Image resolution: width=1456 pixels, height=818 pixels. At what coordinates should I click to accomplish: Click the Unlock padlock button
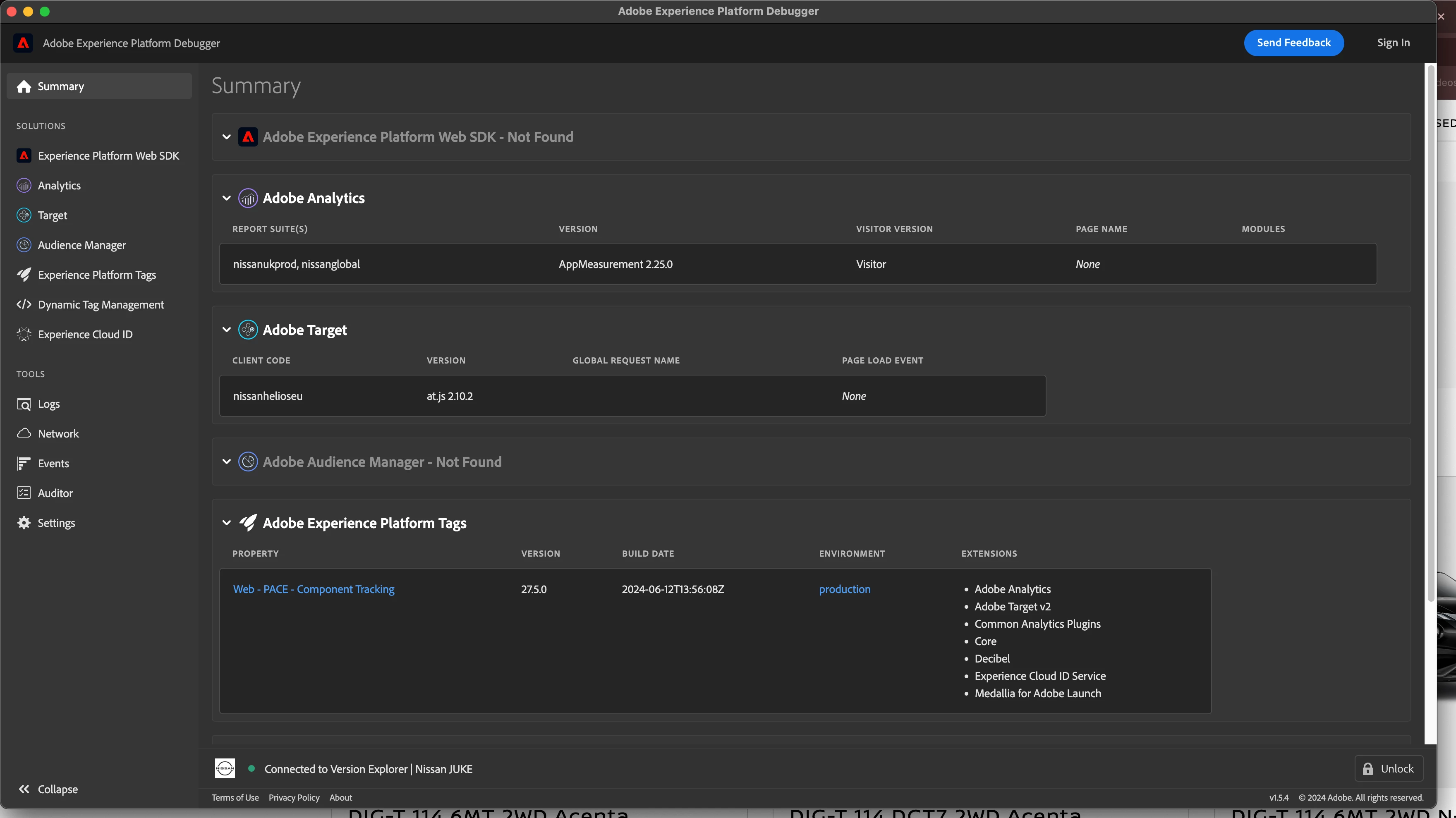click(1389, 769)
